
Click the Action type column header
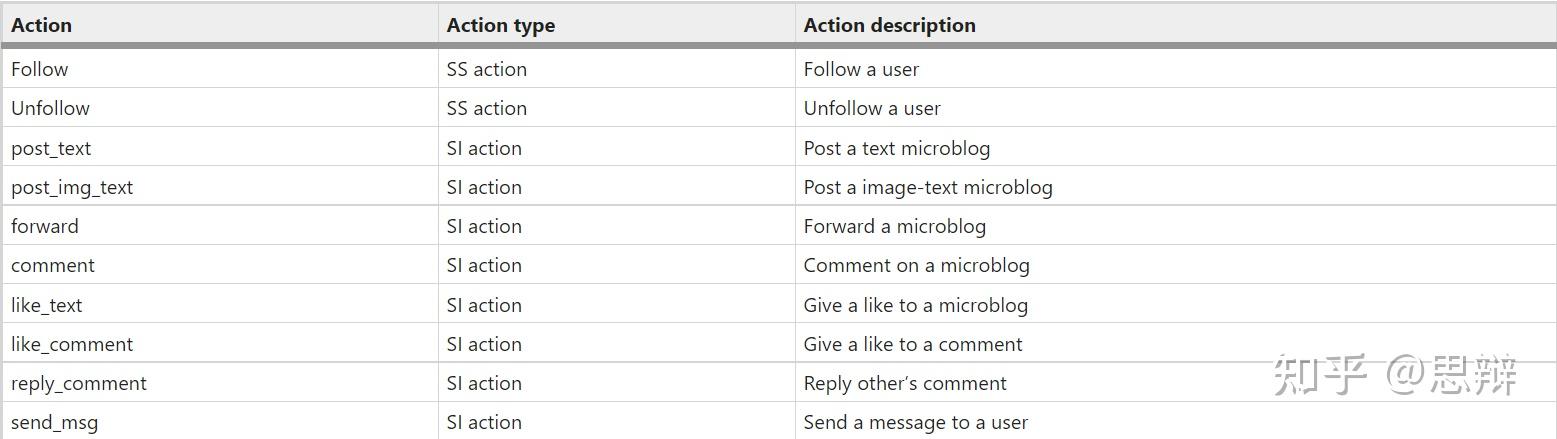616,25
